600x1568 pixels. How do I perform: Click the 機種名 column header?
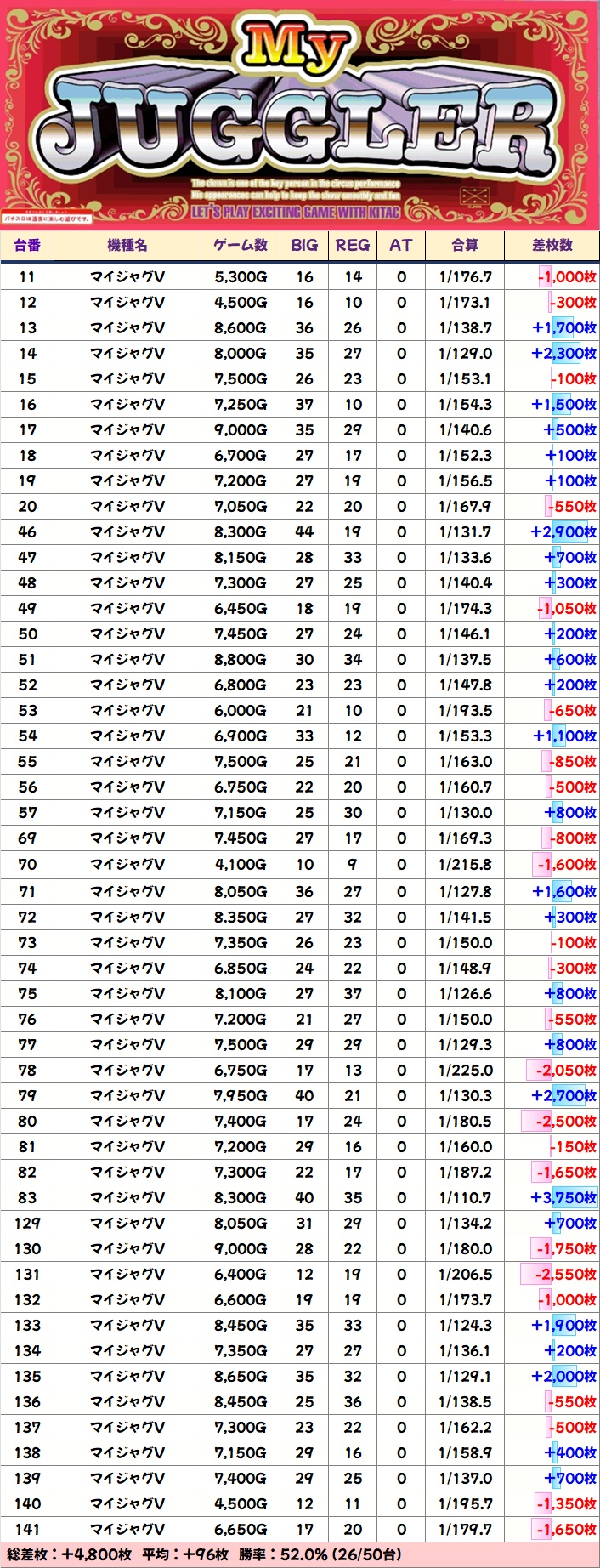tap(127, 245)
